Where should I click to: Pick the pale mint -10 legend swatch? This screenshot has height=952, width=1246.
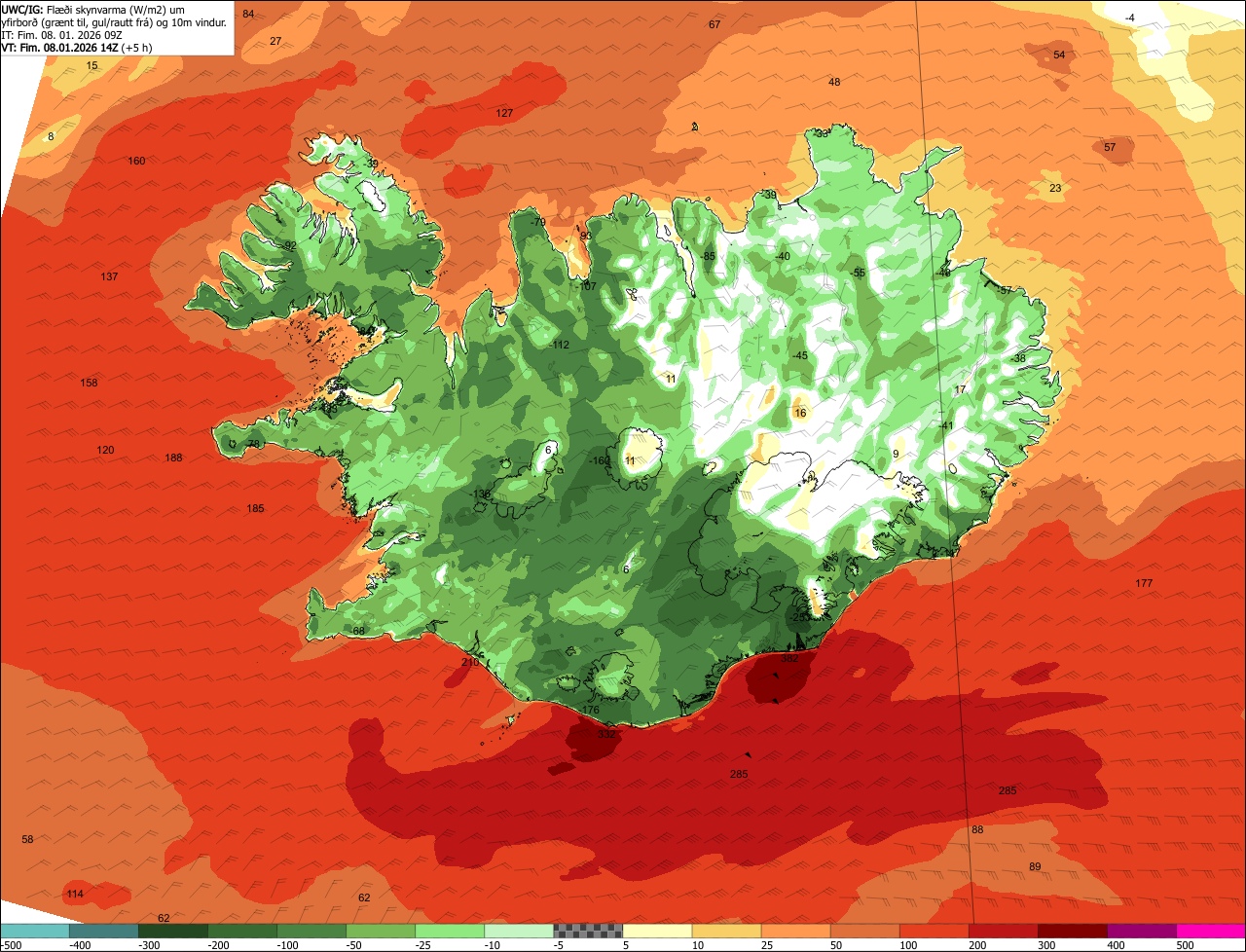tap(518, 931)
